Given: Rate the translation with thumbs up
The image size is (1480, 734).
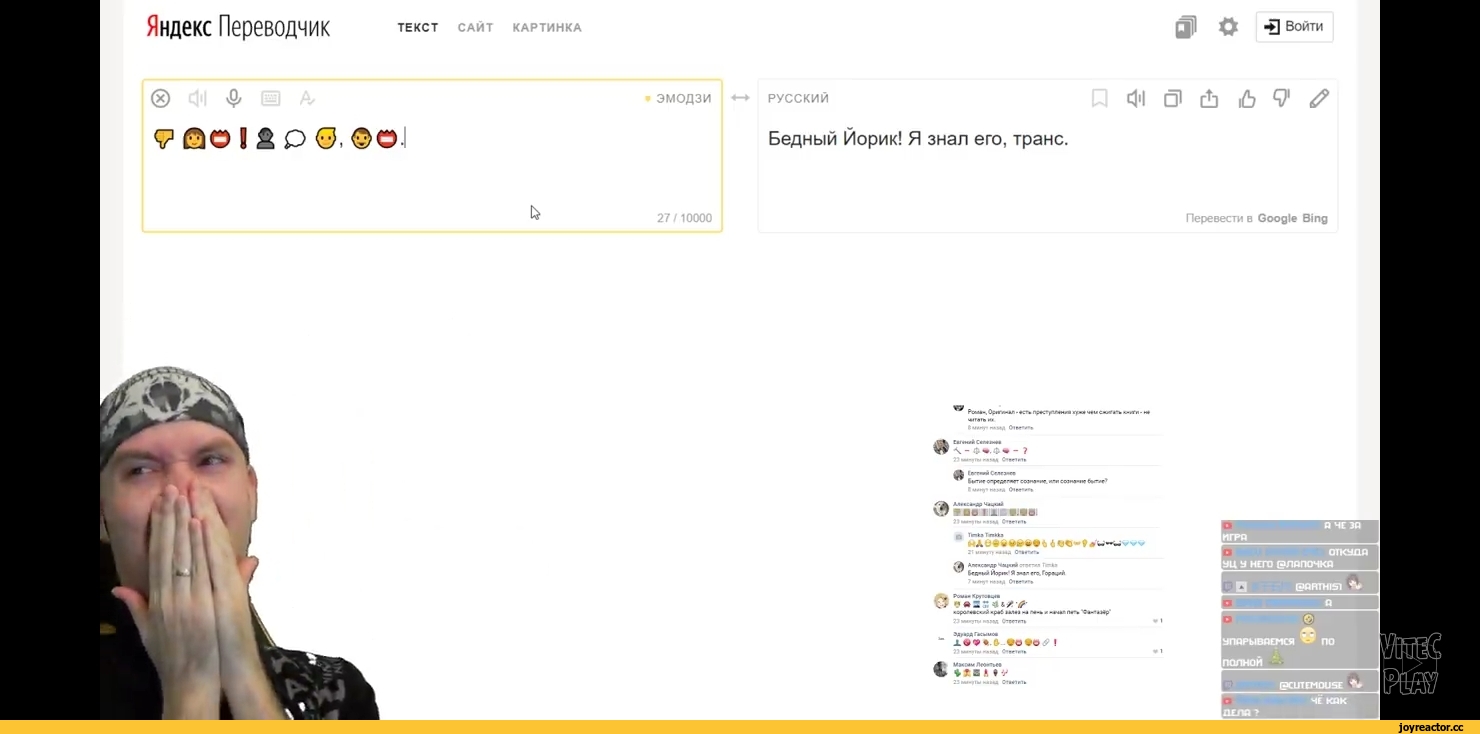Looking at the screenshot, I should coord(1247,98).
